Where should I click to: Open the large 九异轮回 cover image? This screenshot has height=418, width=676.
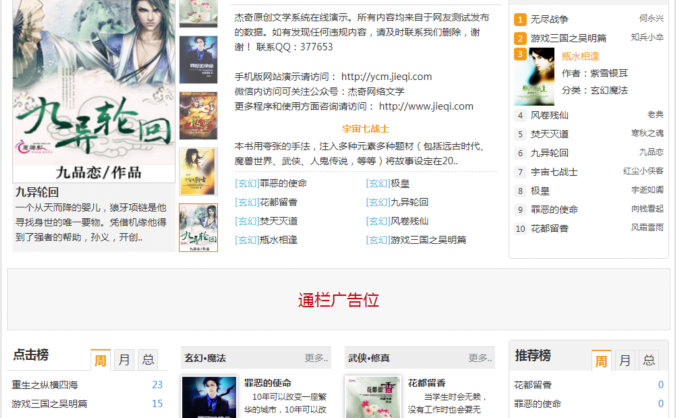pos(94,90)
